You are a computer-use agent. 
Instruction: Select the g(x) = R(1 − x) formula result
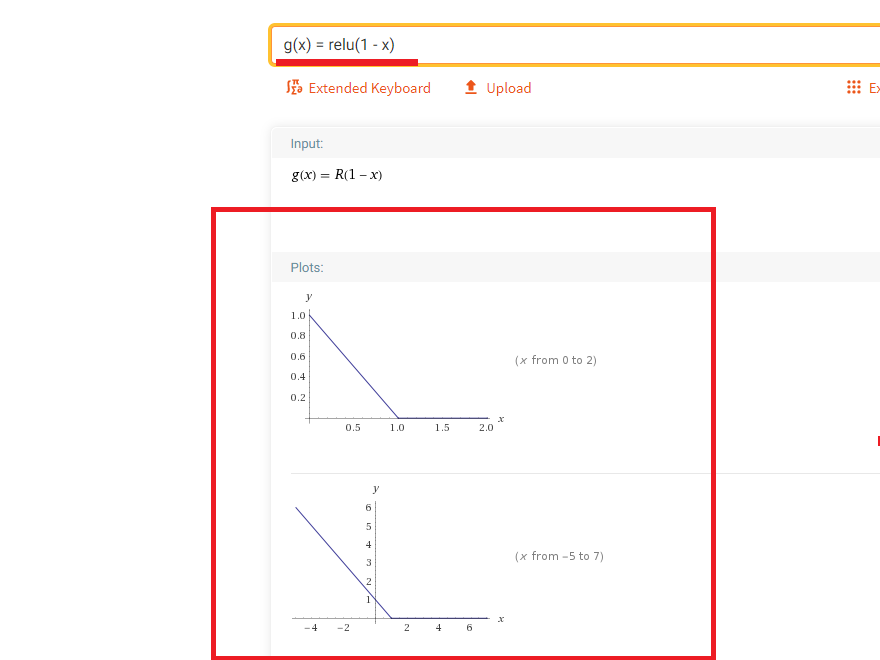[x=336, y=175]
